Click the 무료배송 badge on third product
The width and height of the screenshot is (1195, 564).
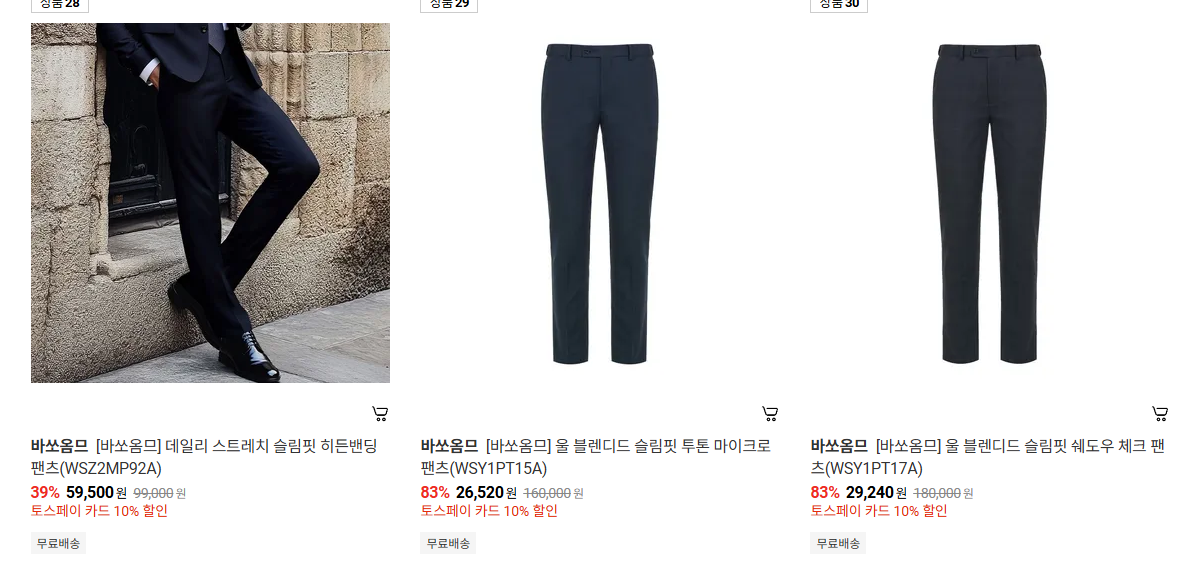[838, 543]
